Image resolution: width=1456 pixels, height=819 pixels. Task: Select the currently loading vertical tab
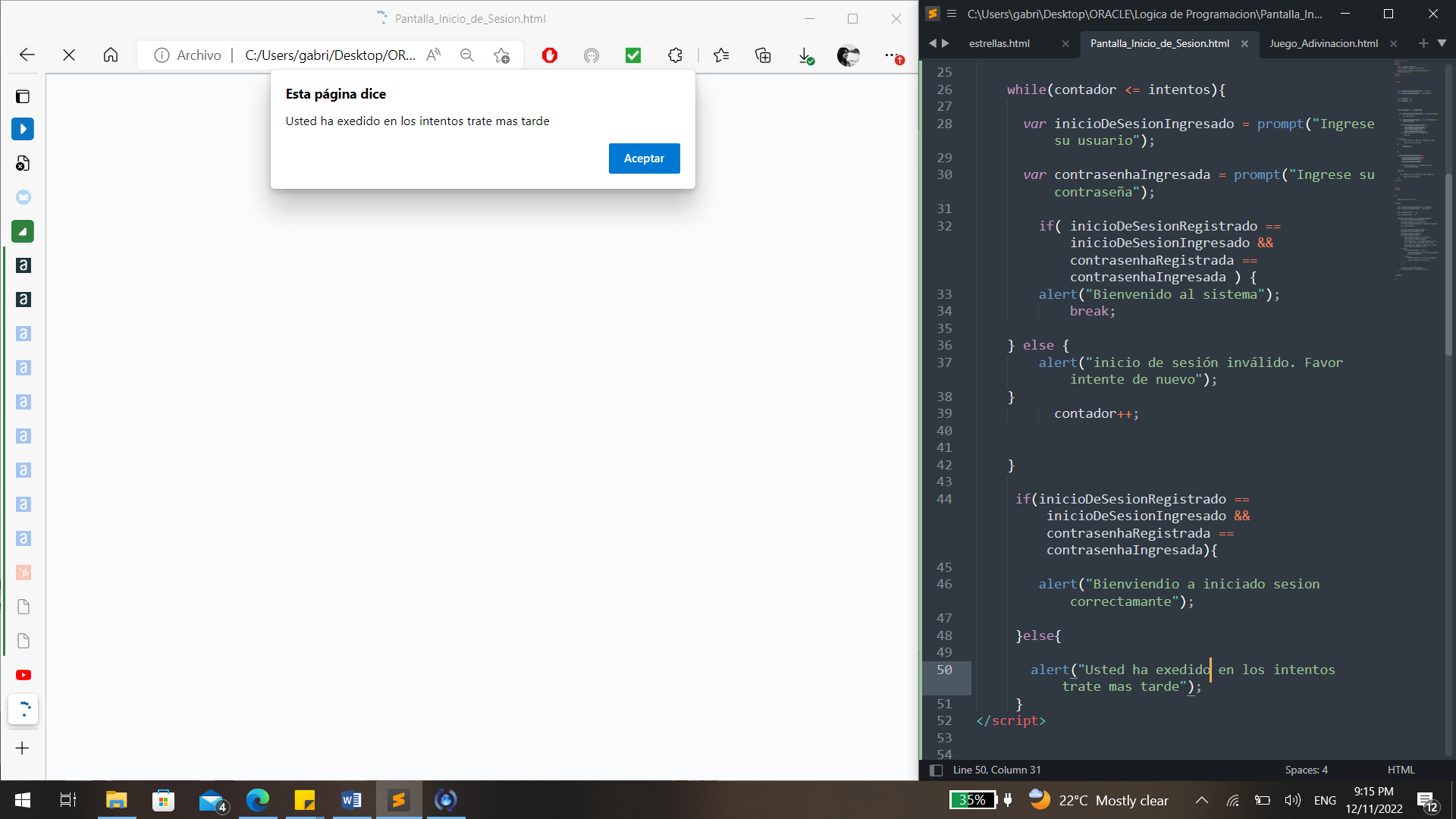[x=24, y=709]
